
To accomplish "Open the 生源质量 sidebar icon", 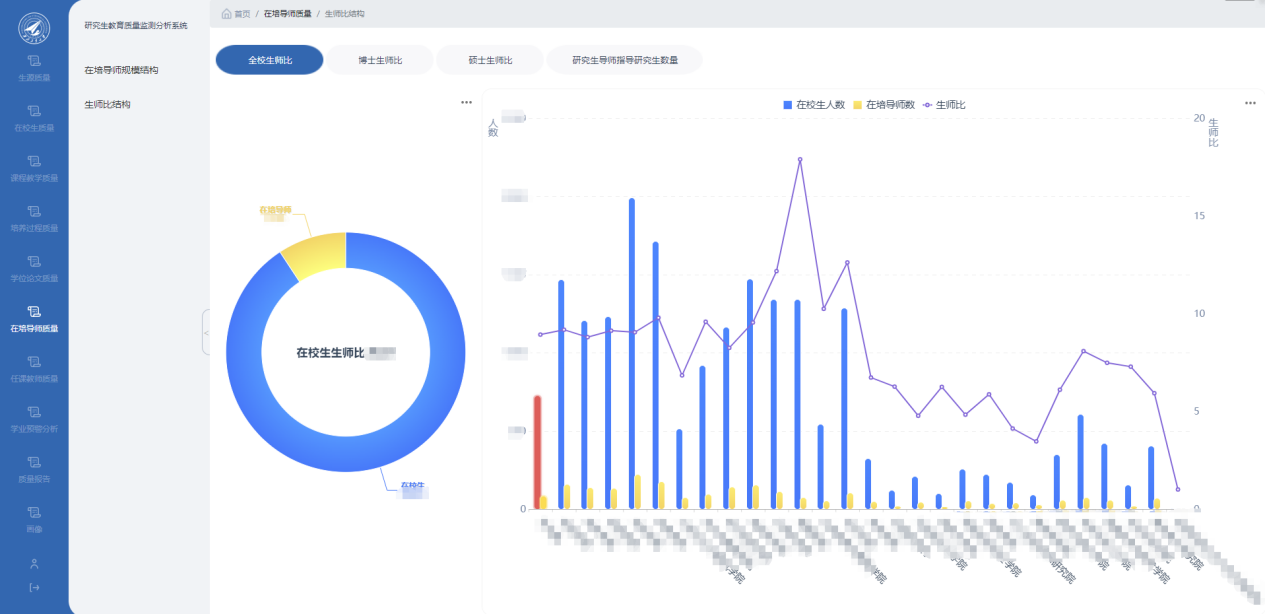I will pyautogui.click(x=34, y=61).
